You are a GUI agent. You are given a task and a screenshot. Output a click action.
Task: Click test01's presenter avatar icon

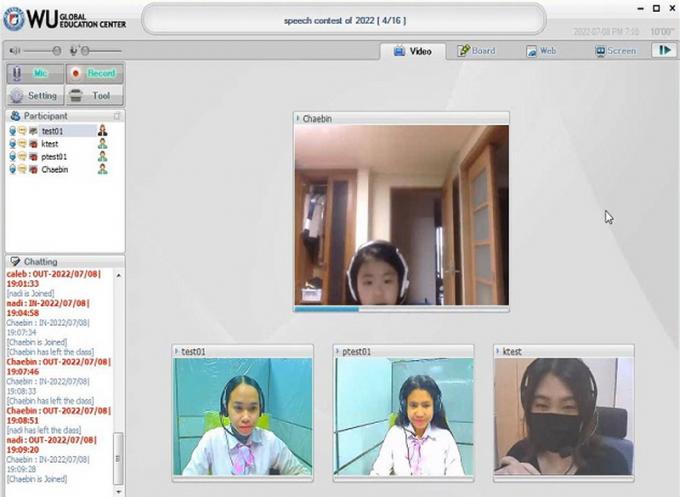102,131
